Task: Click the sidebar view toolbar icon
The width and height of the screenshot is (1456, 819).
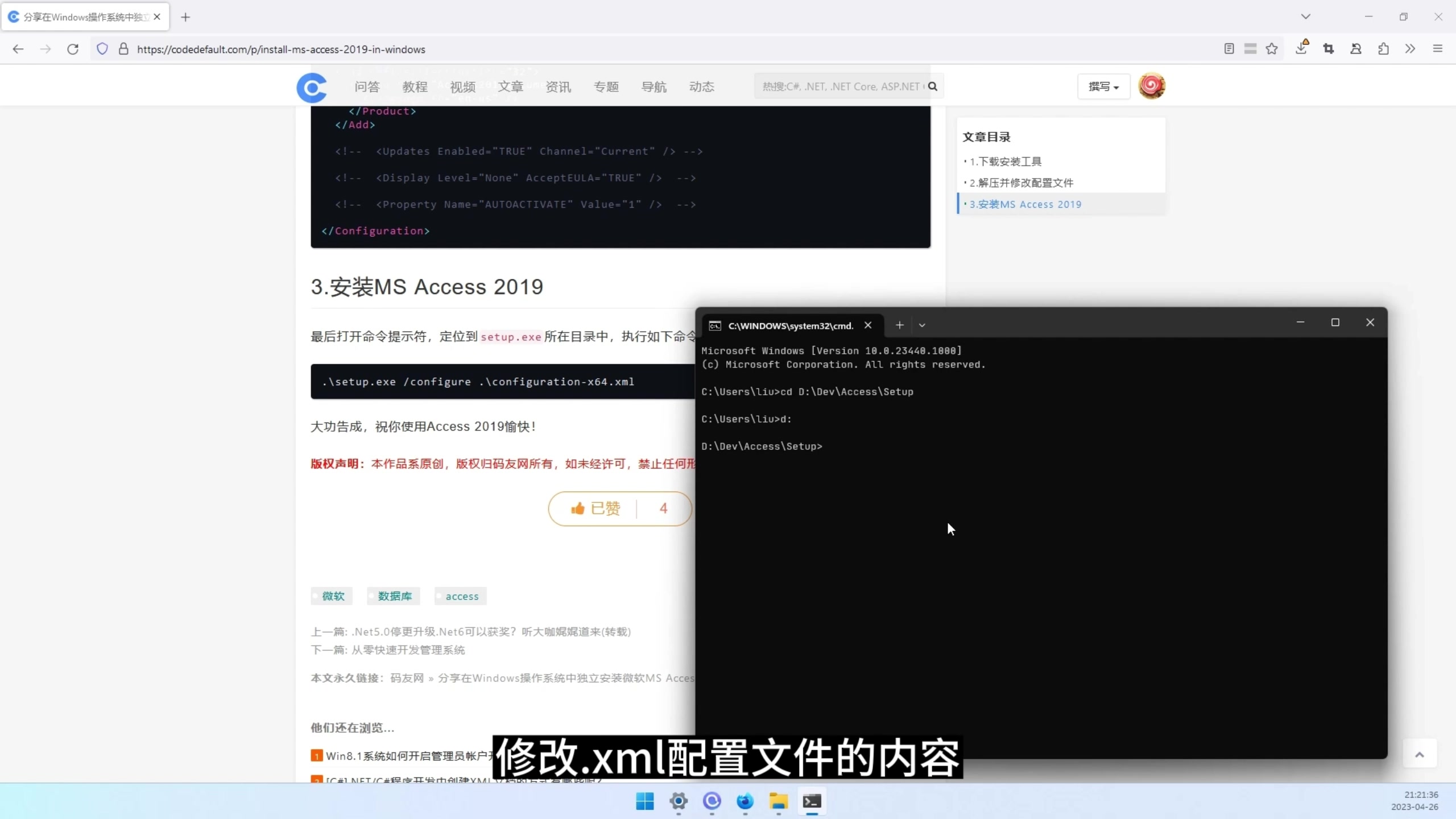Action: [1250, 49]
